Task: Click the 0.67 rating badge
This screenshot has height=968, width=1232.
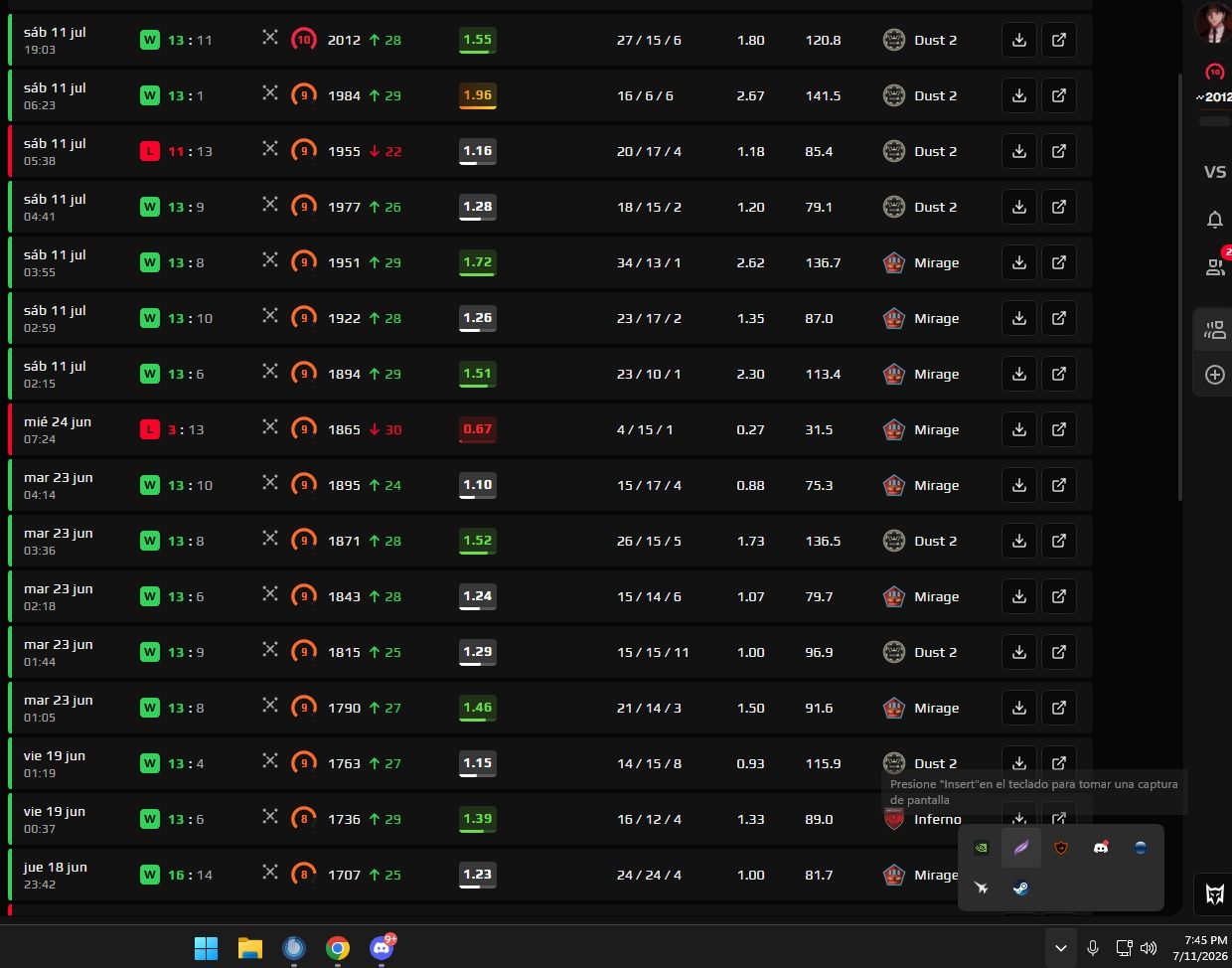Action: [x=477, y=429]
